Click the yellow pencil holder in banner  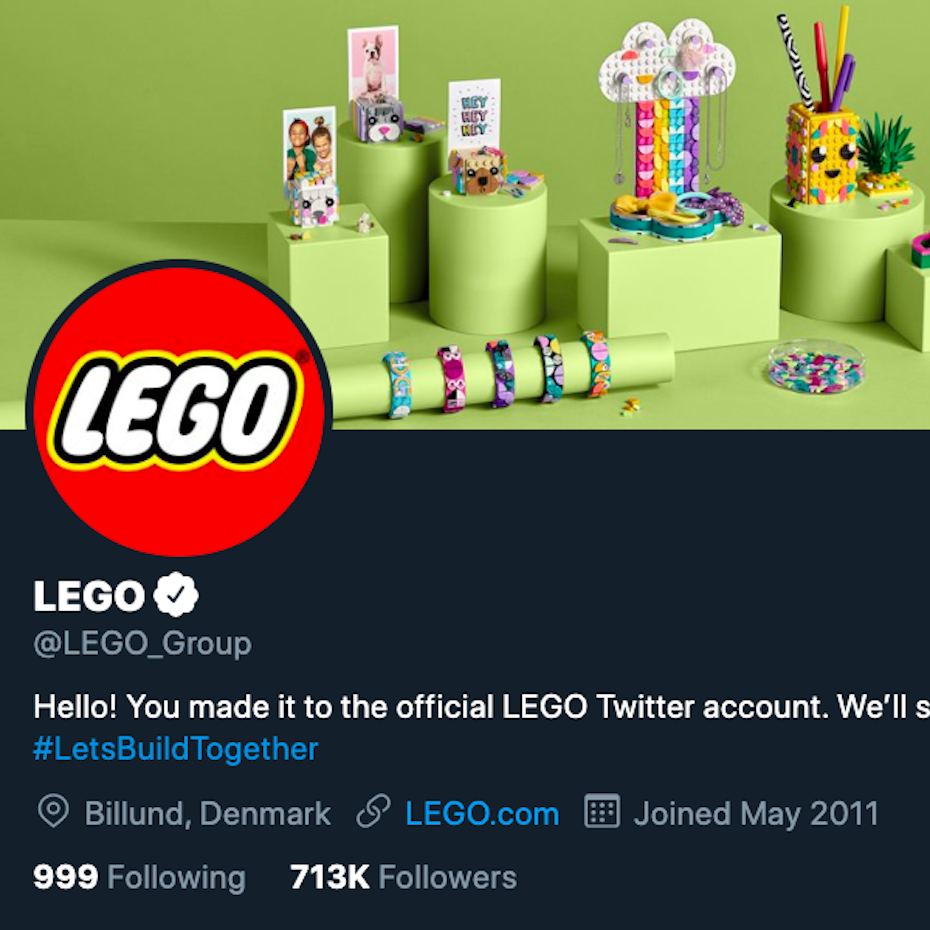[x=822, y=150]
